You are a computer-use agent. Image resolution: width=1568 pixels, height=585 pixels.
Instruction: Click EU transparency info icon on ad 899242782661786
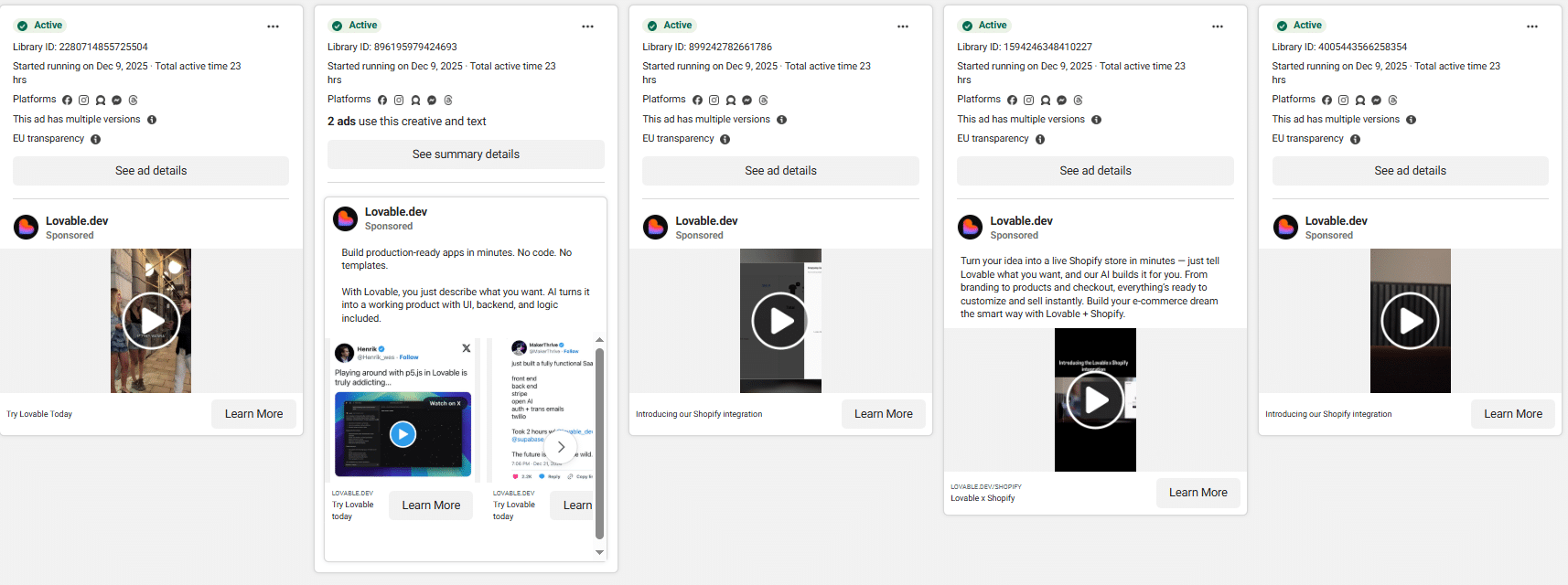pyautogui.click(x=725, y=139)
